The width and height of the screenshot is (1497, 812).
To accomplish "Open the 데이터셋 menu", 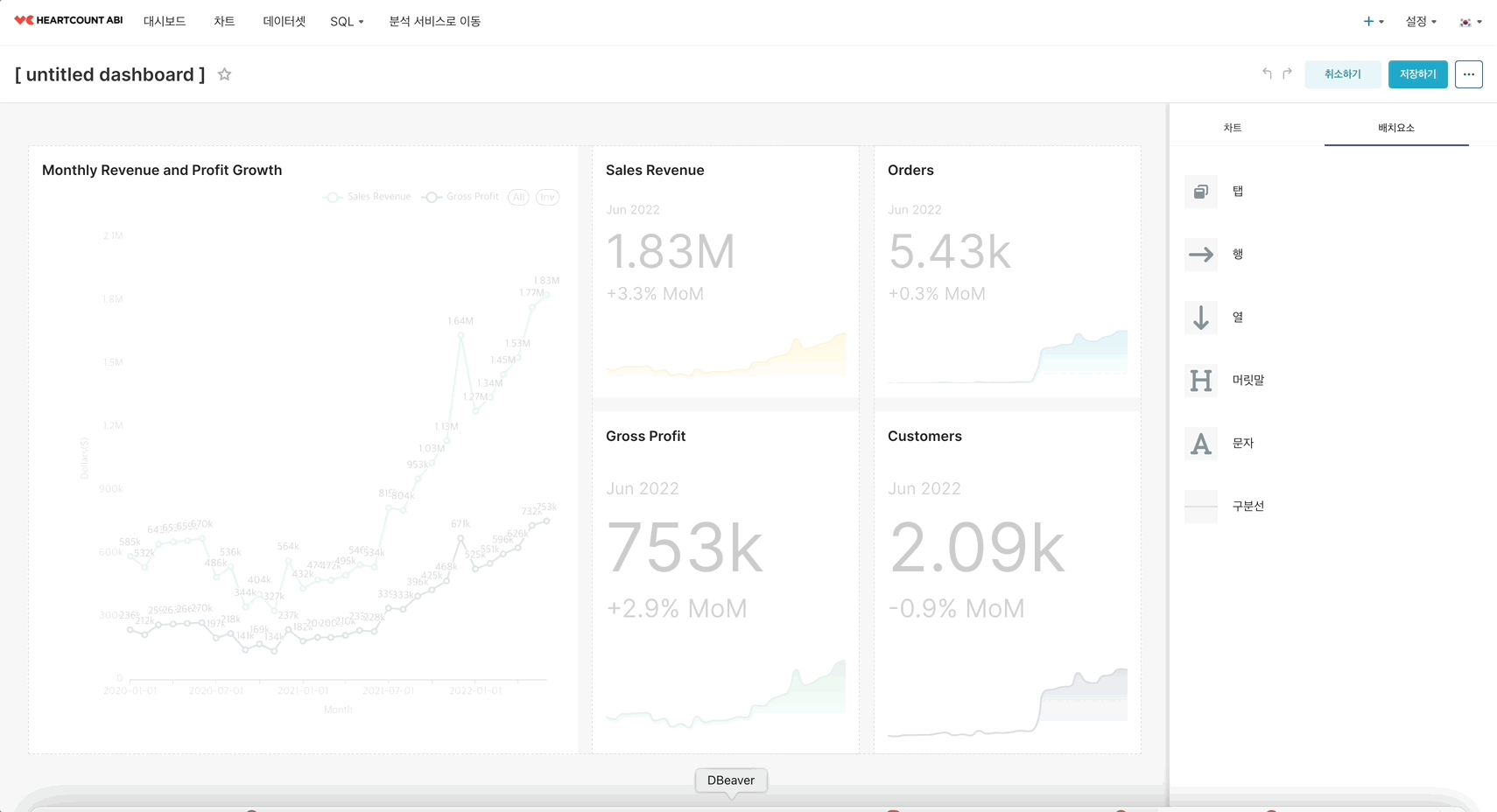I will coord(284,21).
